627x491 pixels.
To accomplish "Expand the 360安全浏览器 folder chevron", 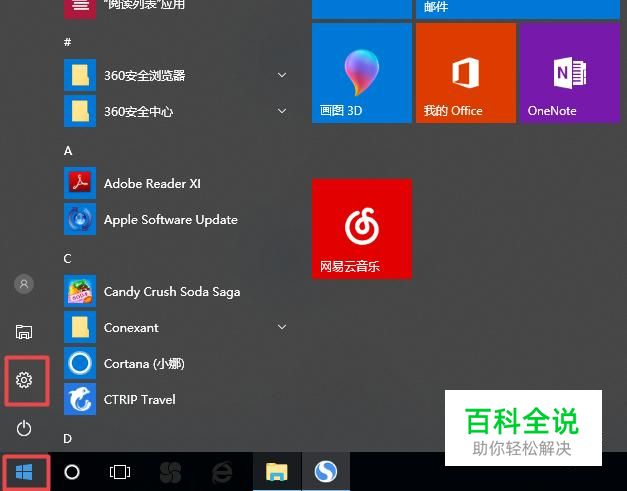I will tap(282, 75).
